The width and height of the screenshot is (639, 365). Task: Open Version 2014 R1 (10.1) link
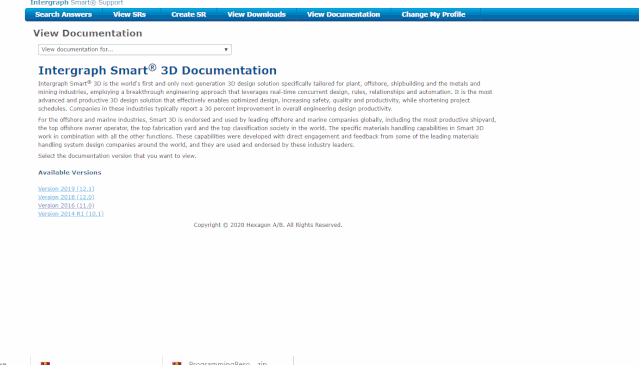click(x=71, y=214)
